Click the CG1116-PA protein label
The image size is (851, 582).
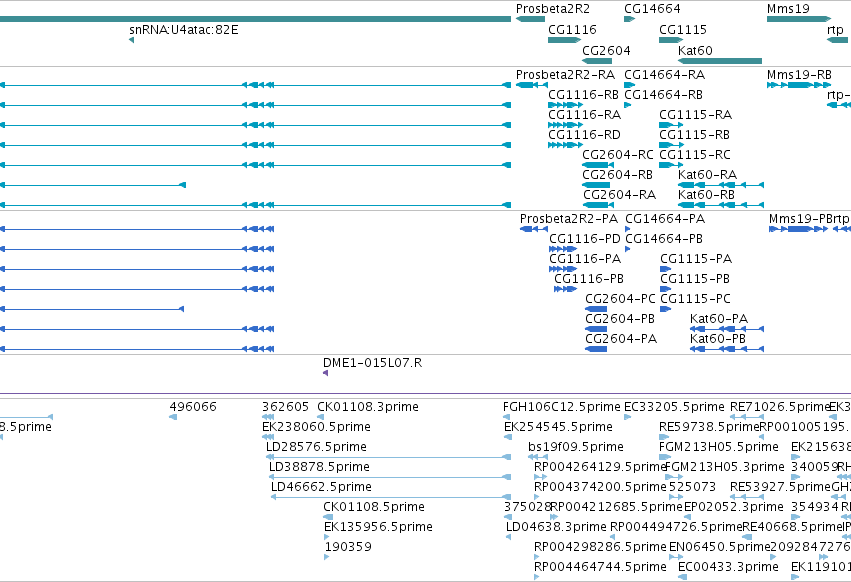pos(585,260)
